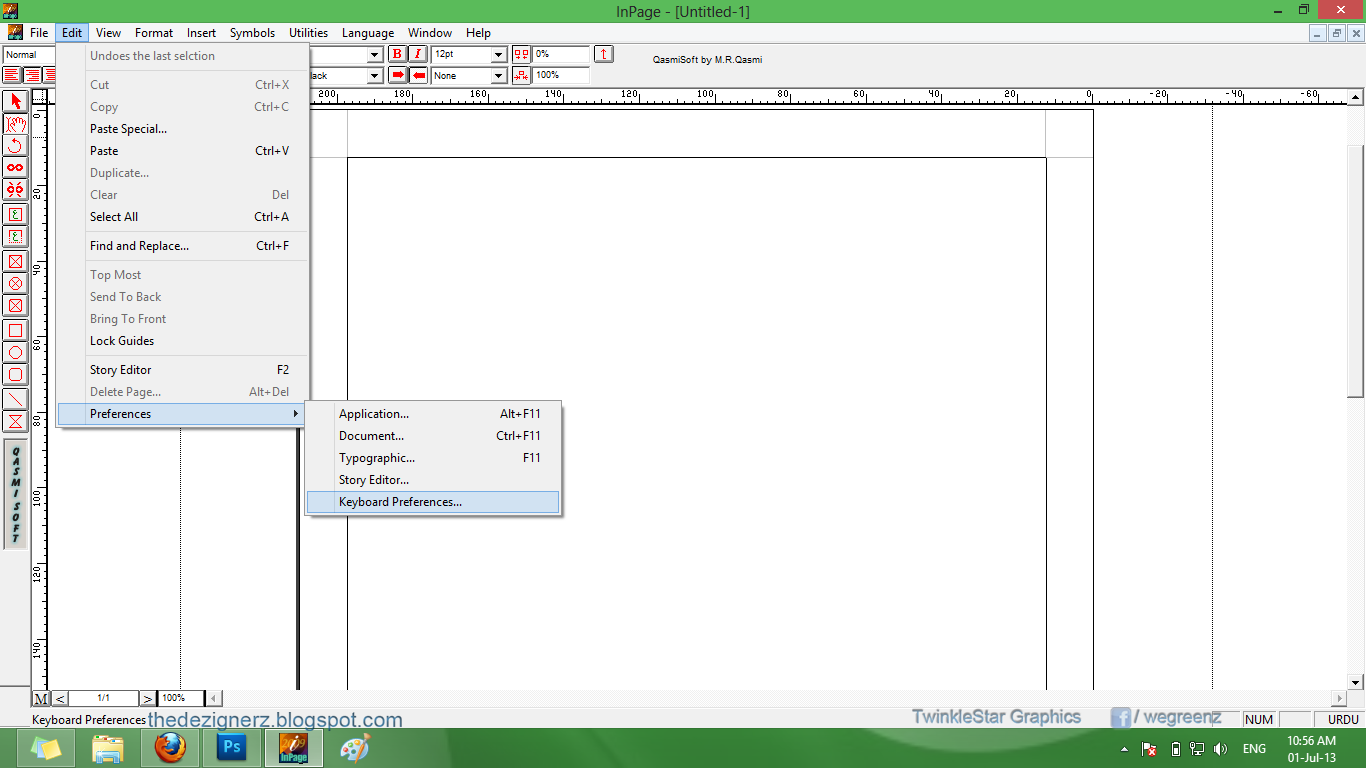The width and height of the screenshot is (1366, 768).
Task: Open the File menu
Action: coord(39,33)
